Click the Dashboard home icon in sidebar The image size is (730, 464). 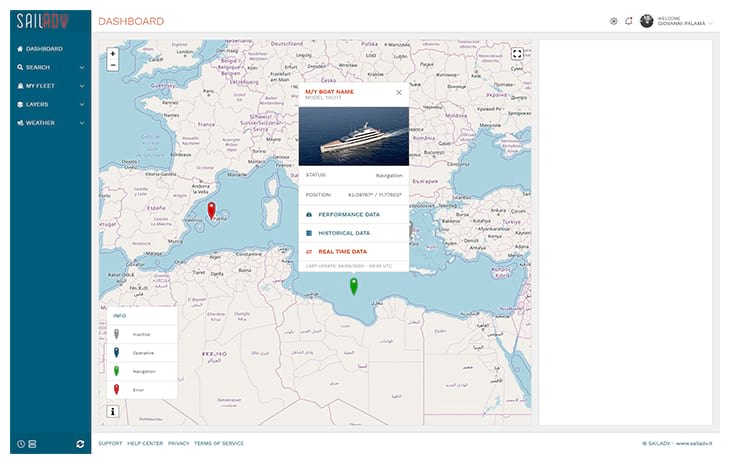coord(20,49)
